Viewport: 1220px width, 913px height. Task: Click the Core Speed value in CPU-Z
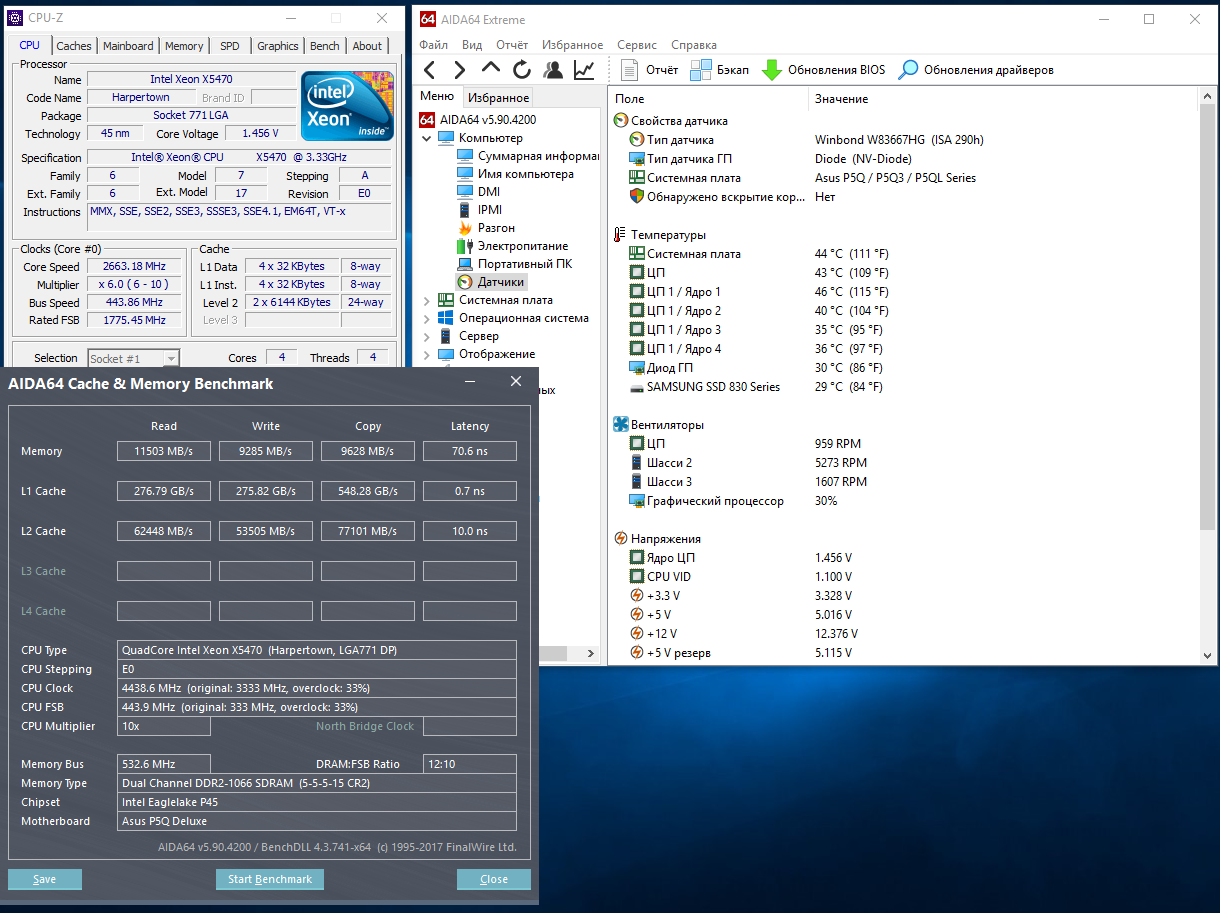point(134,267)
